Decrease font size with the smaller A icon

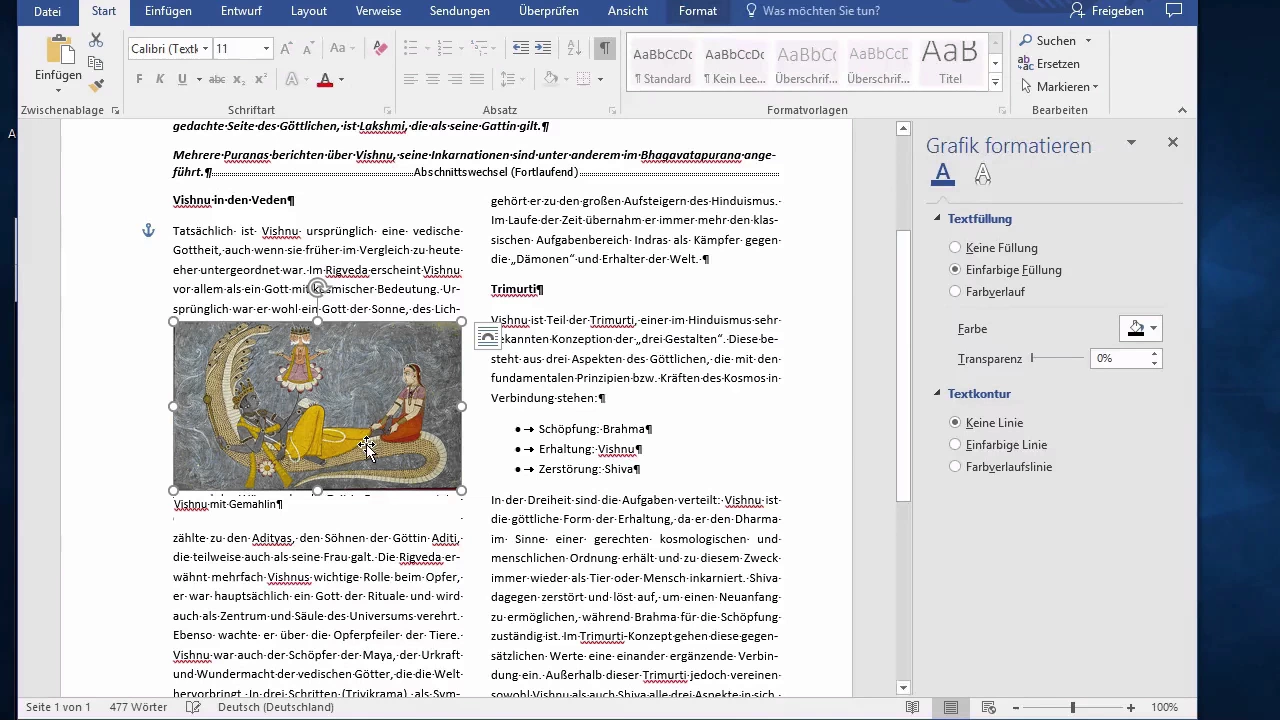click(309, 48)
